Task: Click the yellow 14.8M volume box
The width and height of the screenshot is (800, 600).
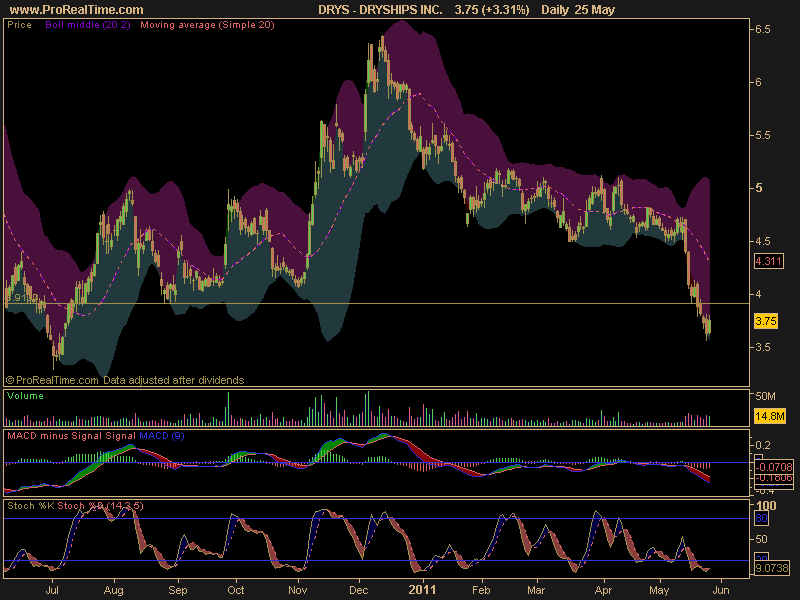Action: click(x=769, y=416)
